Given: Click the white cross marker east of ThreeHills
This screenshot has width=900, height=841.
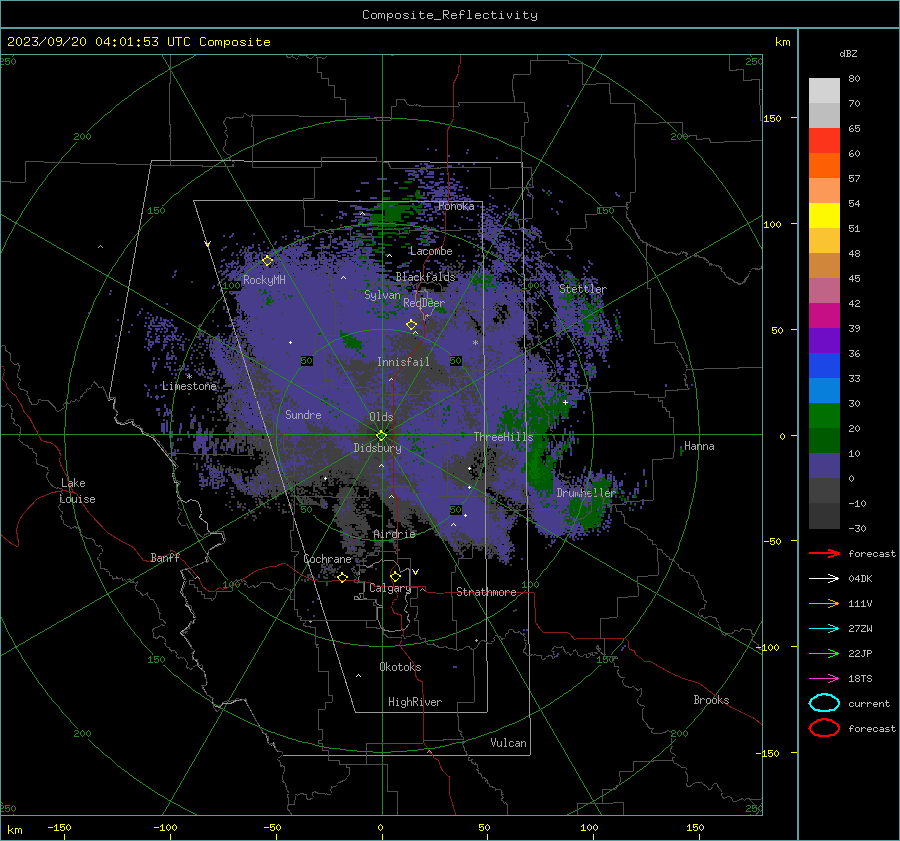Looking at the screenshot, I should (x=565, y=403).
